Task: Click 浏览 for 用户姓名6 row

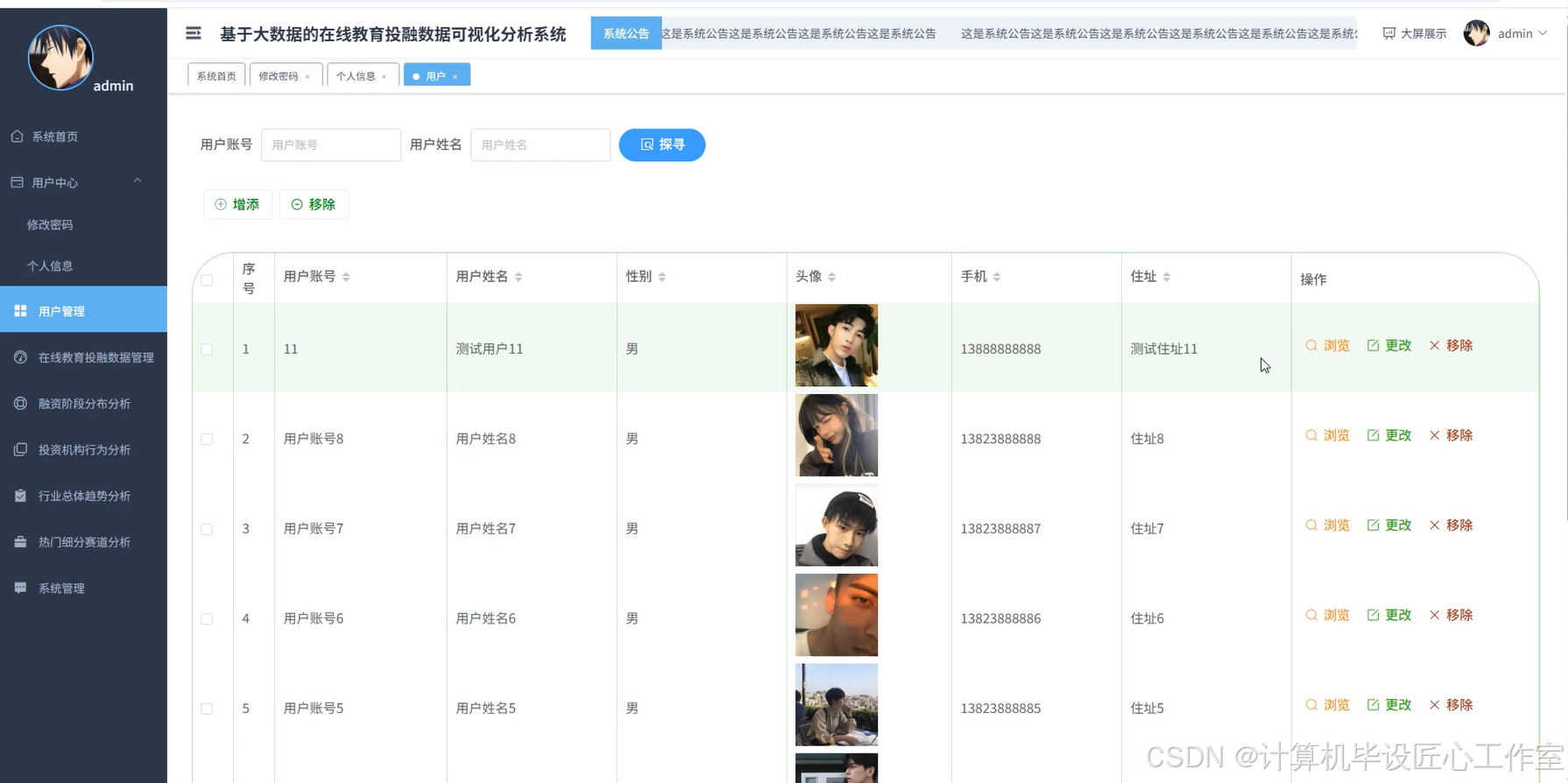Action: 1327,615
